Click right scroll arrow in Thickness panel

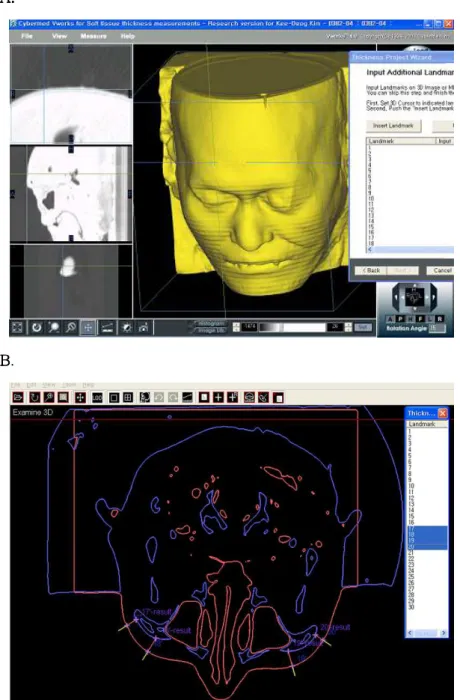(x=443, y=633)
